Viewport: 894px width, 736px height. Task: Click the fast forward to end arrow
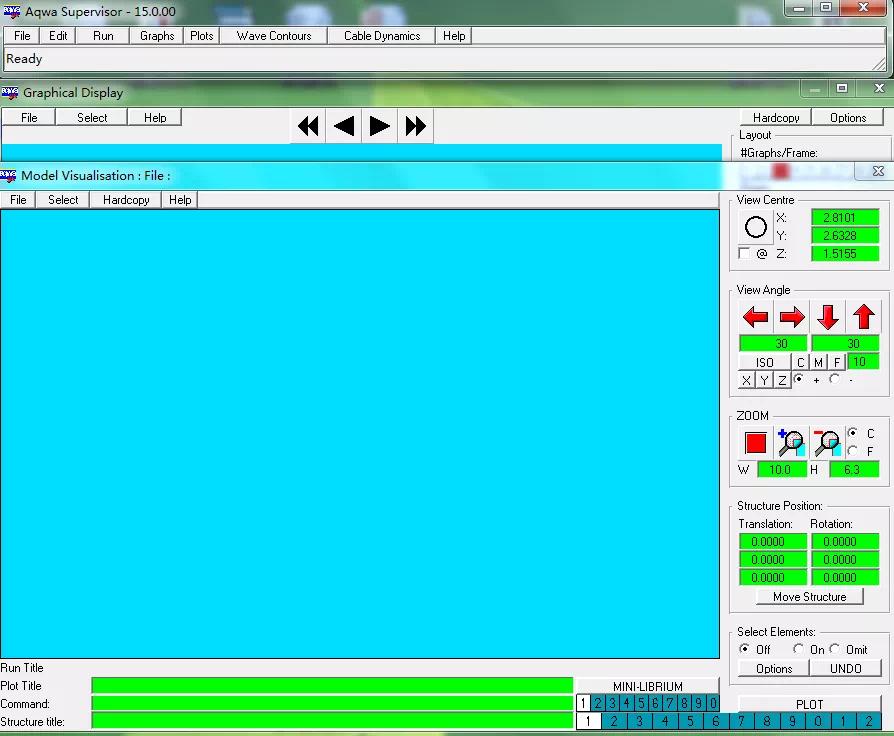pos(415,126)
